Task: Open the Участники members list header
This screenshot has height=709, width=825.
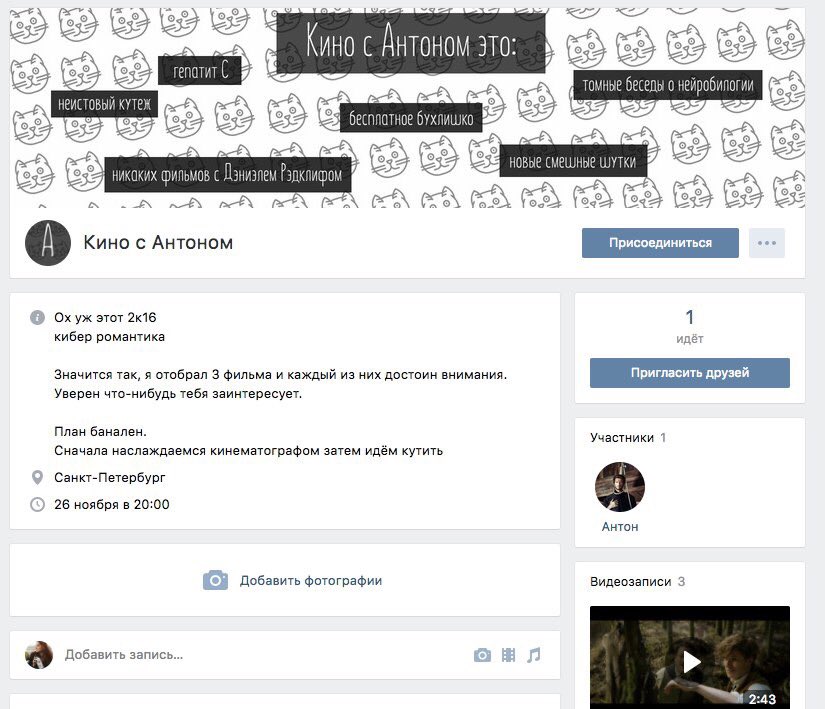Action: [621, 437]
